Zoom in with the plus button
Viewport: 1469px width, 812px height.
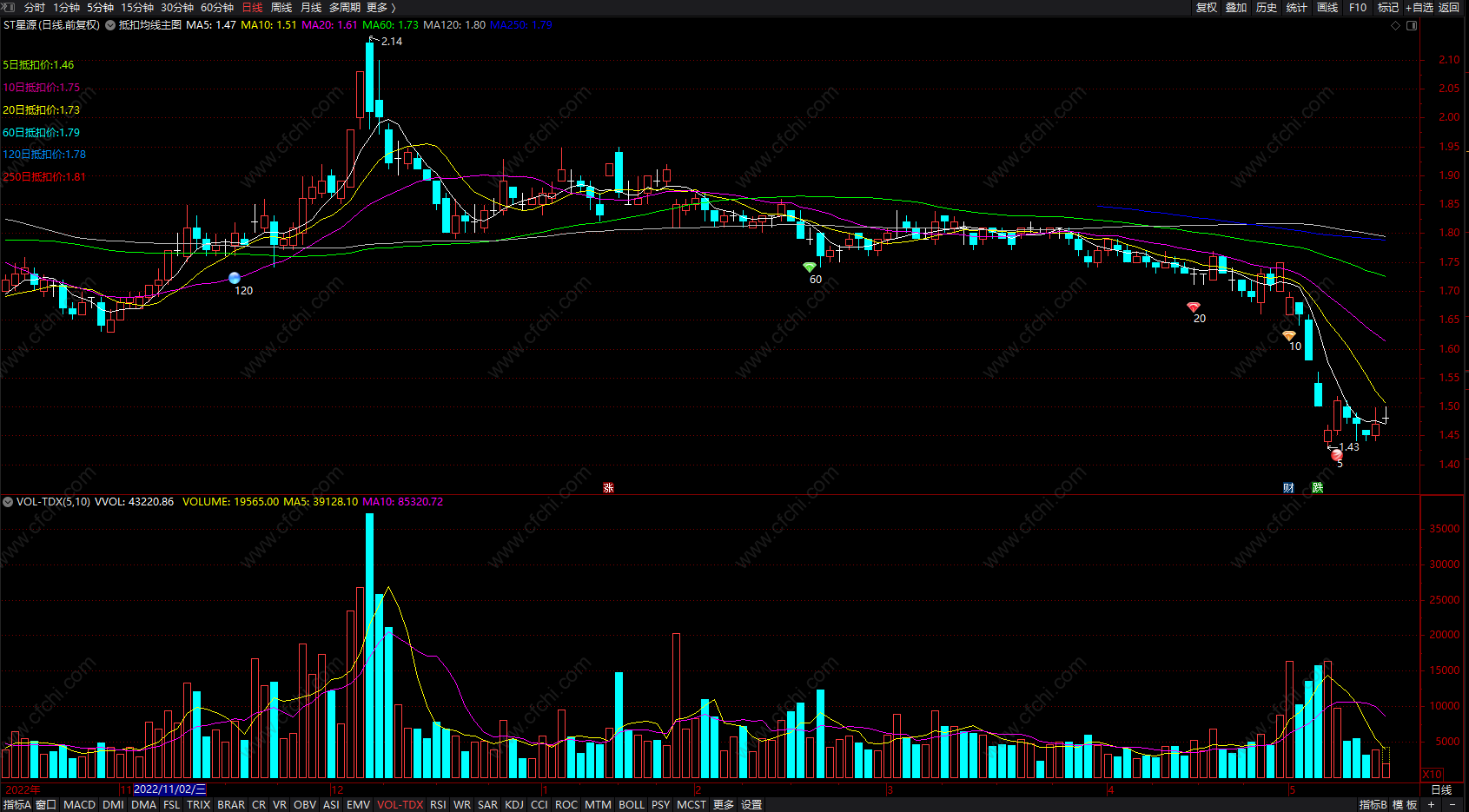tap(1431, 805)
